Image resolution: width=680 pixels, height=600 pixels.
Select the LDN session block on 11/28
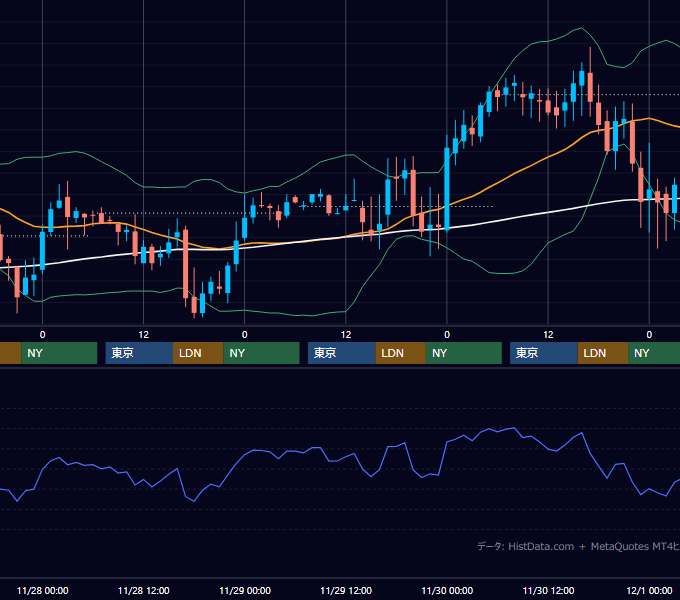tap(198, 353)
